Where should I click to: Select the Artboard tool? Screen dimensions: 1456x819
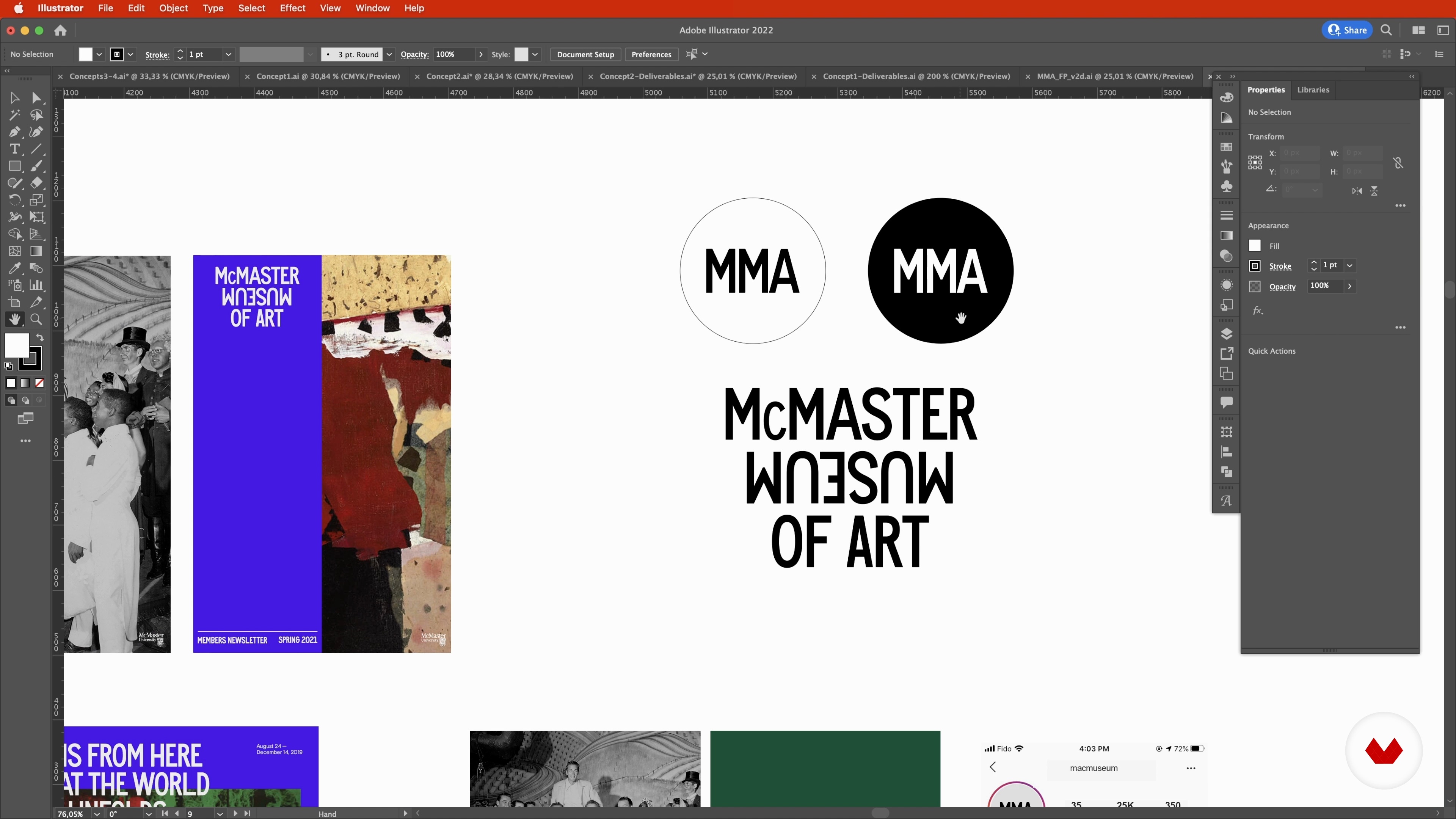15,303
